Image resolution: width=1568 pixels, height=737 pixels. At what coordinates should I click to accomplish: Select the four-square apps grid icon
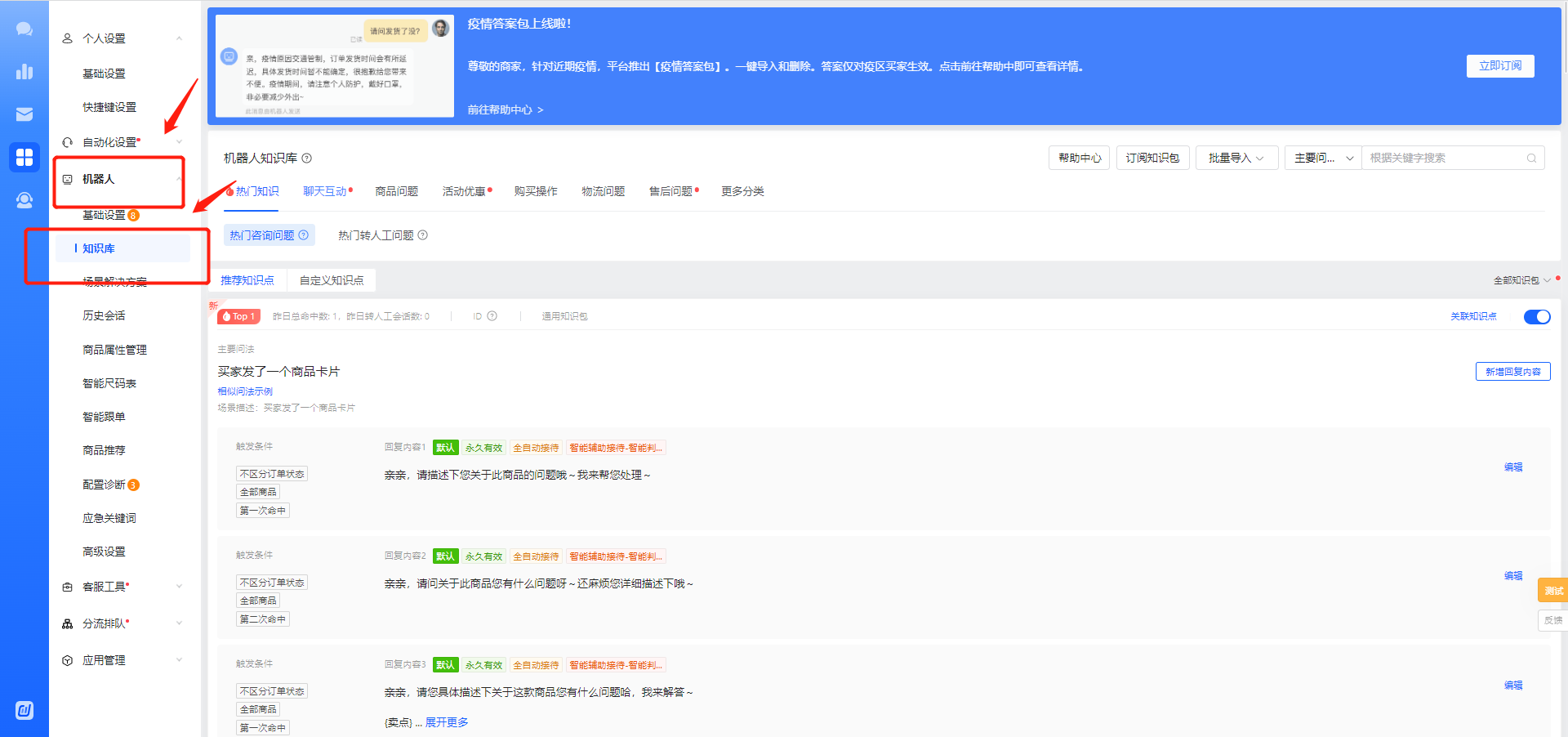pyautogui.click(x=24, y=157)
